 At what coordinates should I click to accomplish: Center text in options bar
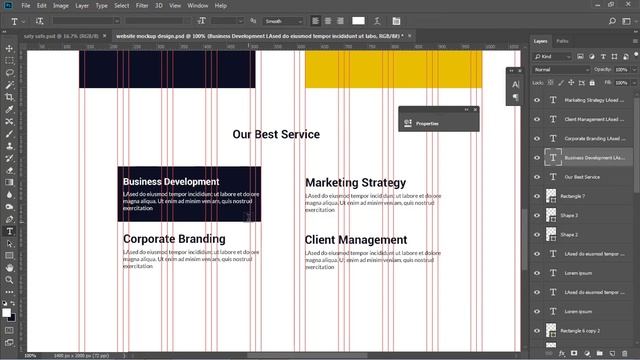[328, 21]
